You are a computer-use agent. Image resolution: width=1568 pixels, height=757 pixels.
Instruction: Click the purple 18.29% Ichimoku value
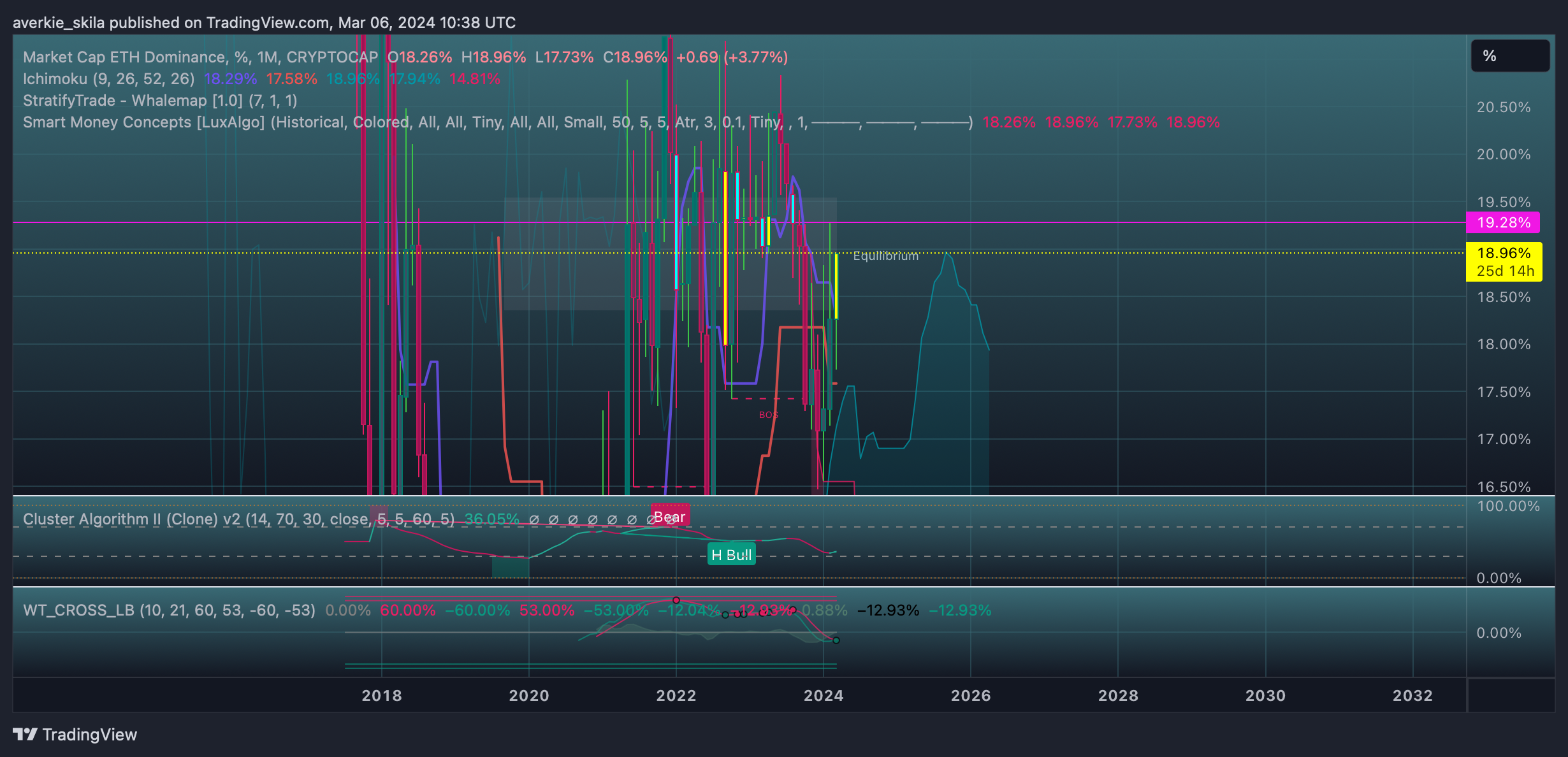[230, 79]
